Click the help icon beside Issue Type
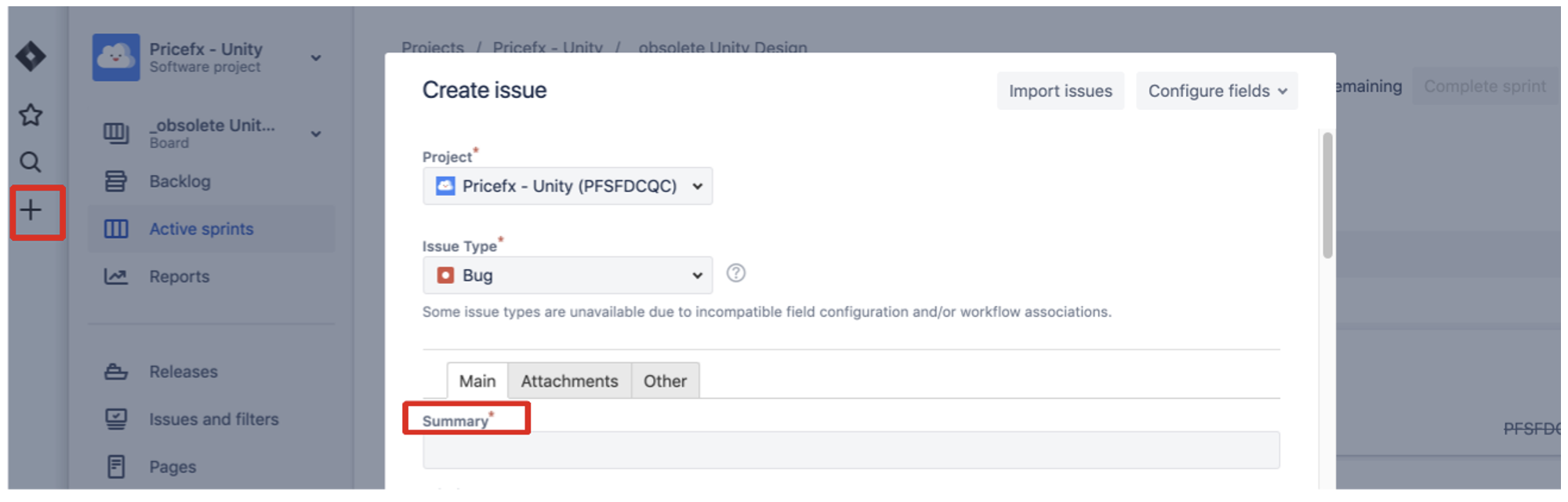The height and width of the screenshot is (502, 1568). pyautogui.click(x=735, y=273)
